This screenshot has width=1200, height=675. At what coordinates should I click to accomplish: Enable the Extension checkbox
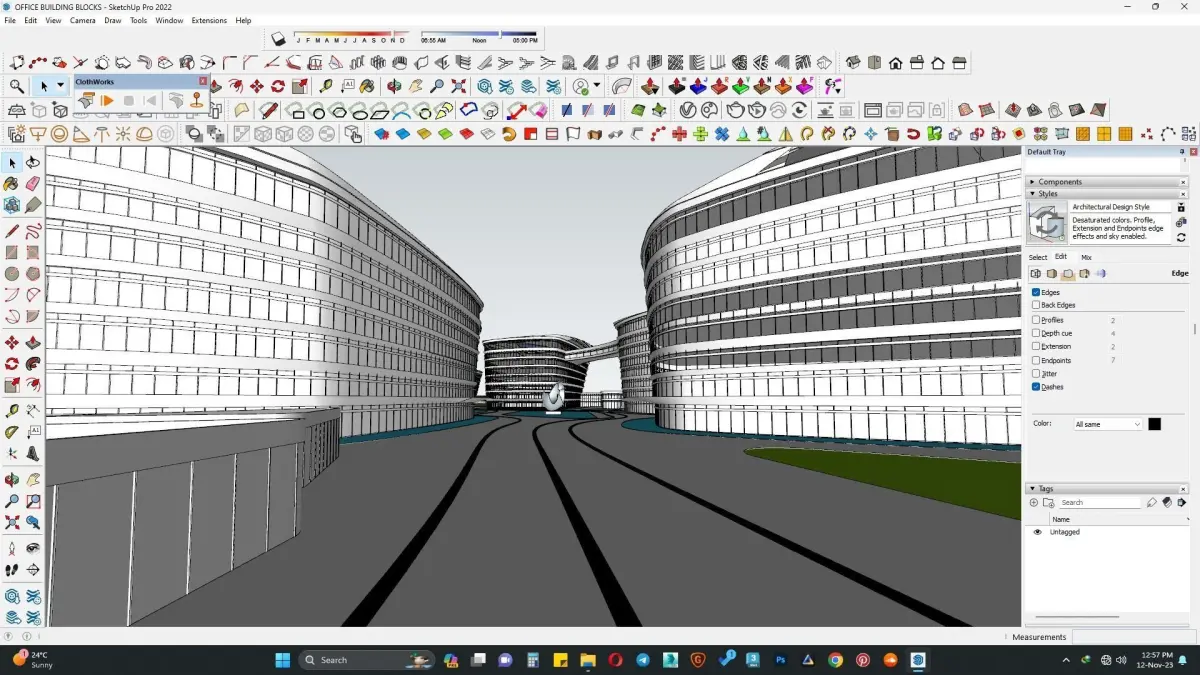(1036, 346)
